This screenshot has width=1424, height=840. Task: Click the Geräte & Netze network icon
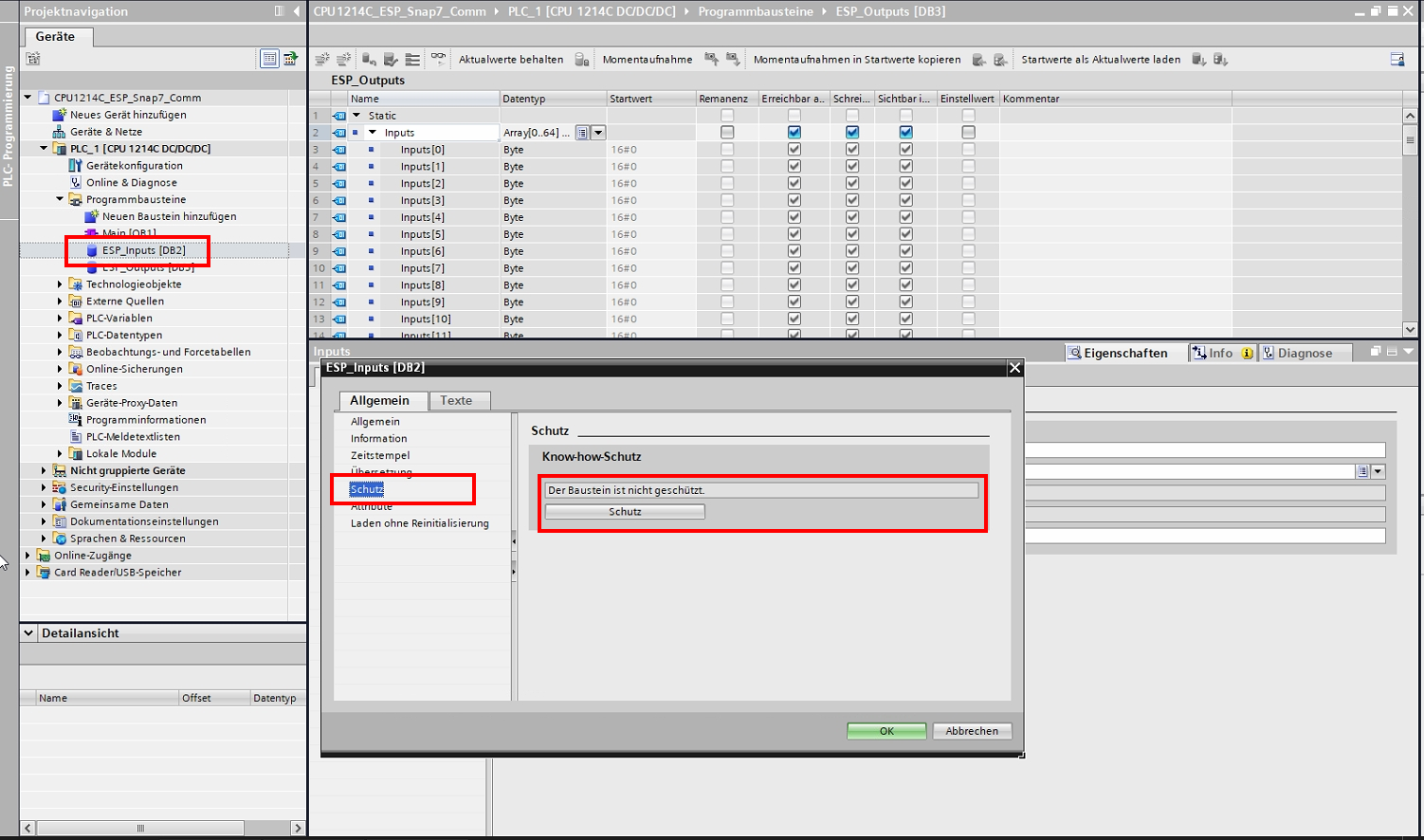point(60,132)
